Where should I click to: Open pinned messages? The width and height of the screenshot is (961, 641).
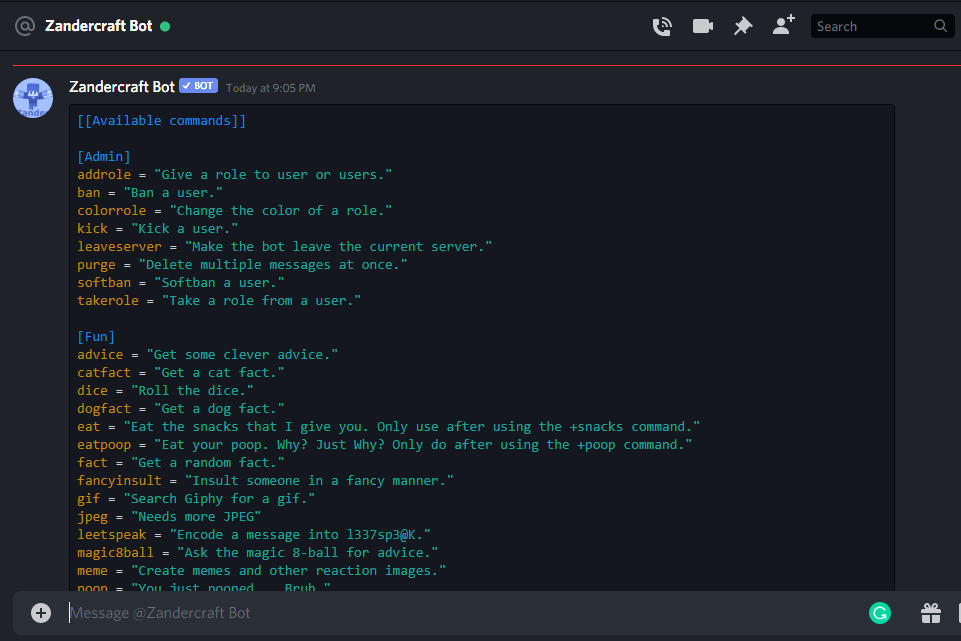click(x=743, y=26)
